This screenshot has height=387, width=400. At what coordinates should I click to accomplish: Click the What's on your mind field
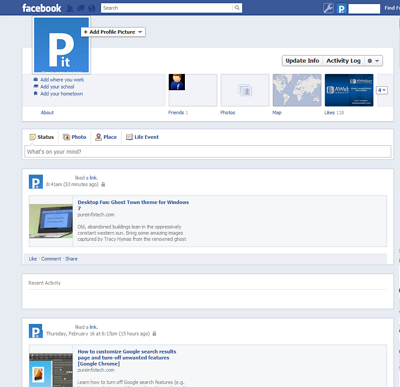click(x=208, y=152)
